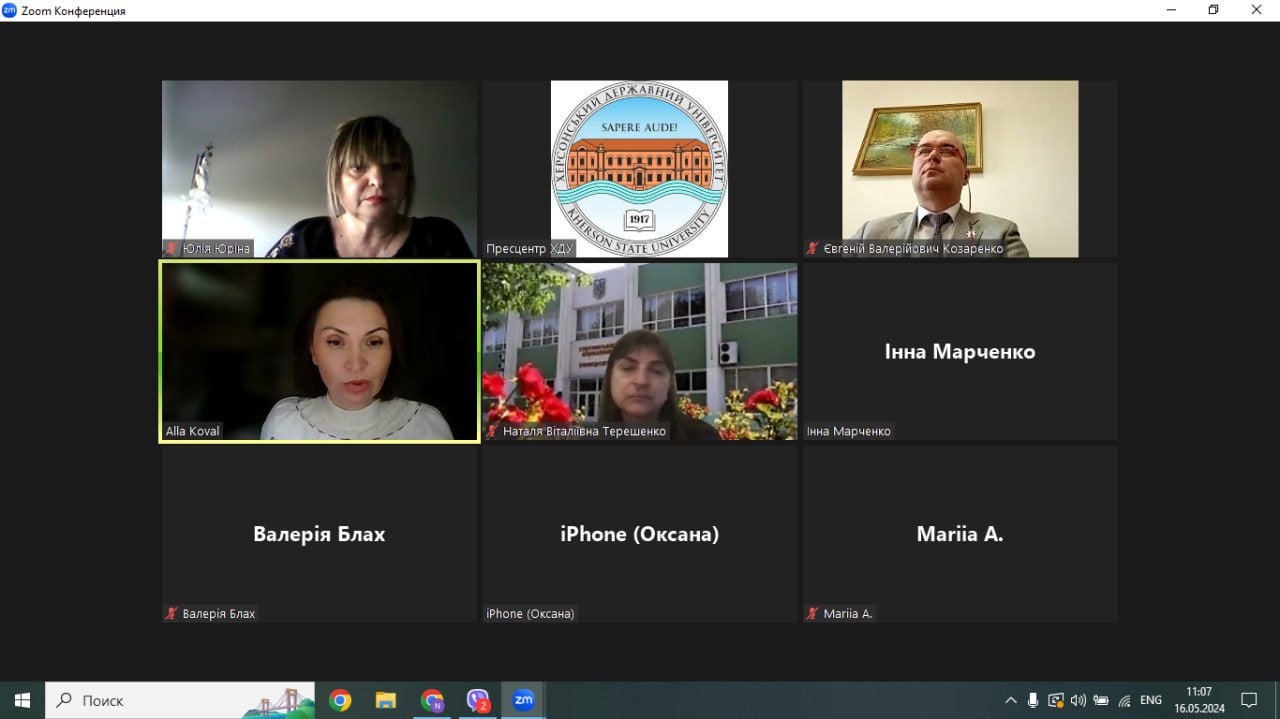The height and width of the screenshot is (719, 1280).
Task: Show hidden system tray icons
Action: pos(1010,700)
